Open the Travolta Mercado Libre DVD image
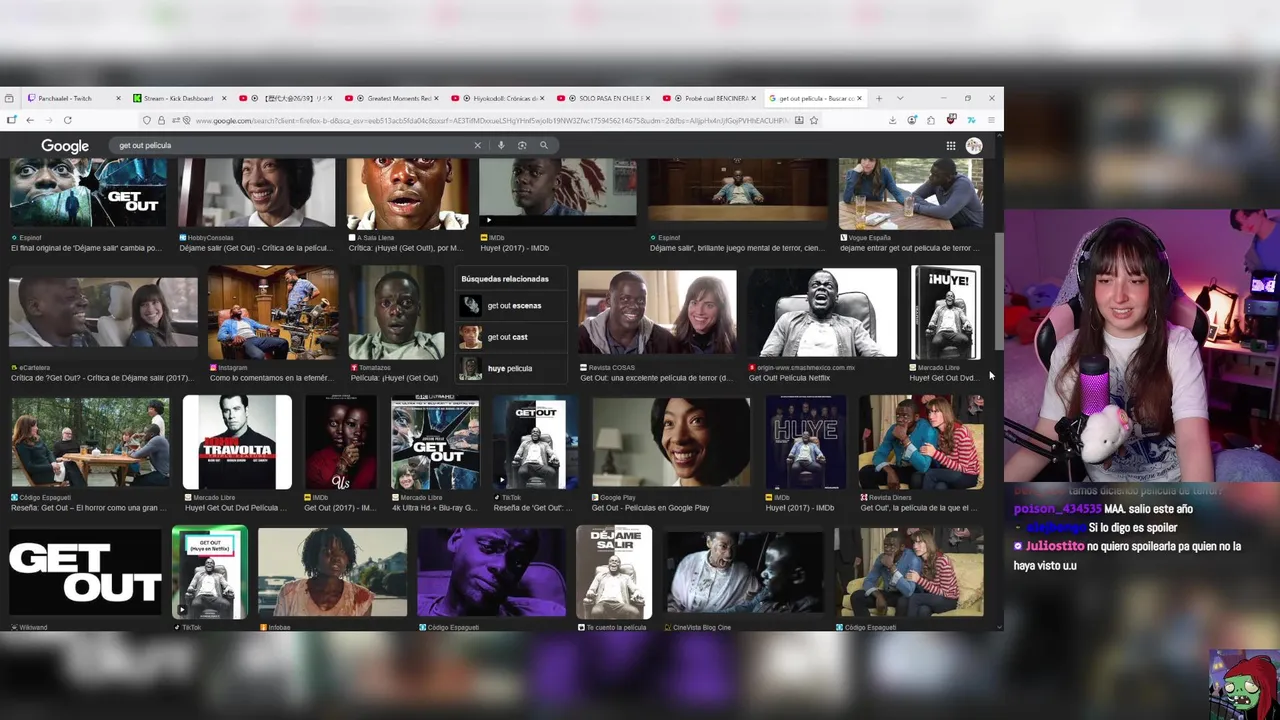Image resolution: width=1280 pixels, height=720 pixels. click(237, 442)
